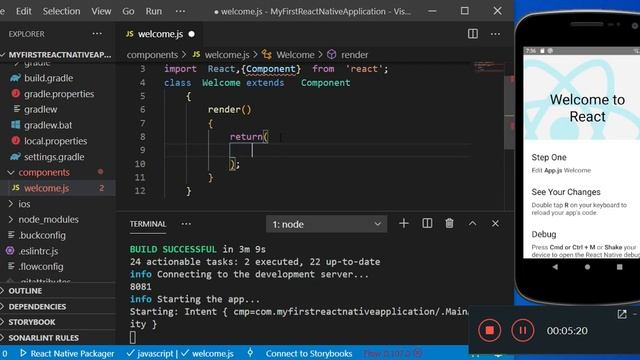Expand the STORYBOOK section
640x360 pixels.
[32, 322]
